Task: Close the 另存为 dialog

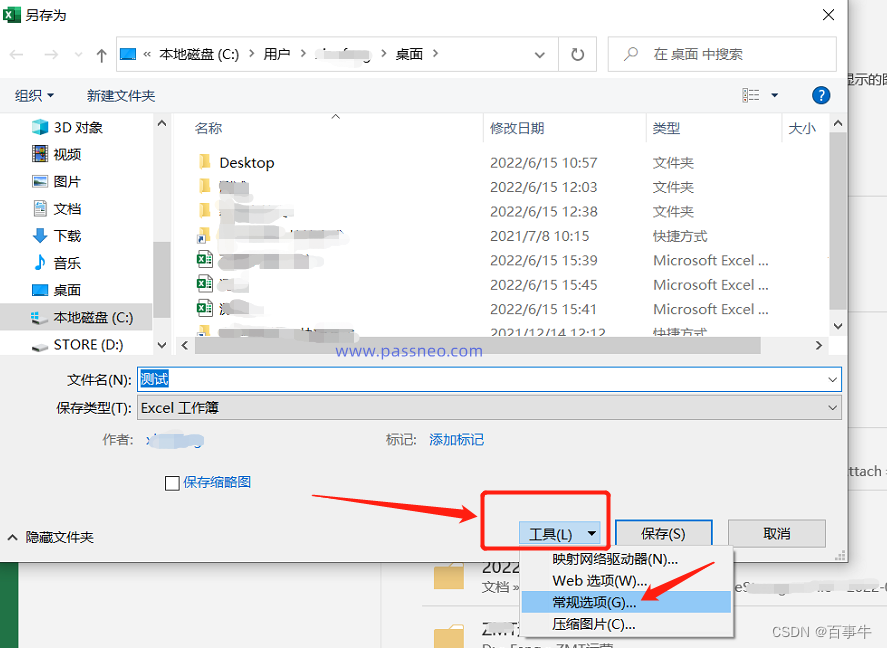Action: (828, 15)
